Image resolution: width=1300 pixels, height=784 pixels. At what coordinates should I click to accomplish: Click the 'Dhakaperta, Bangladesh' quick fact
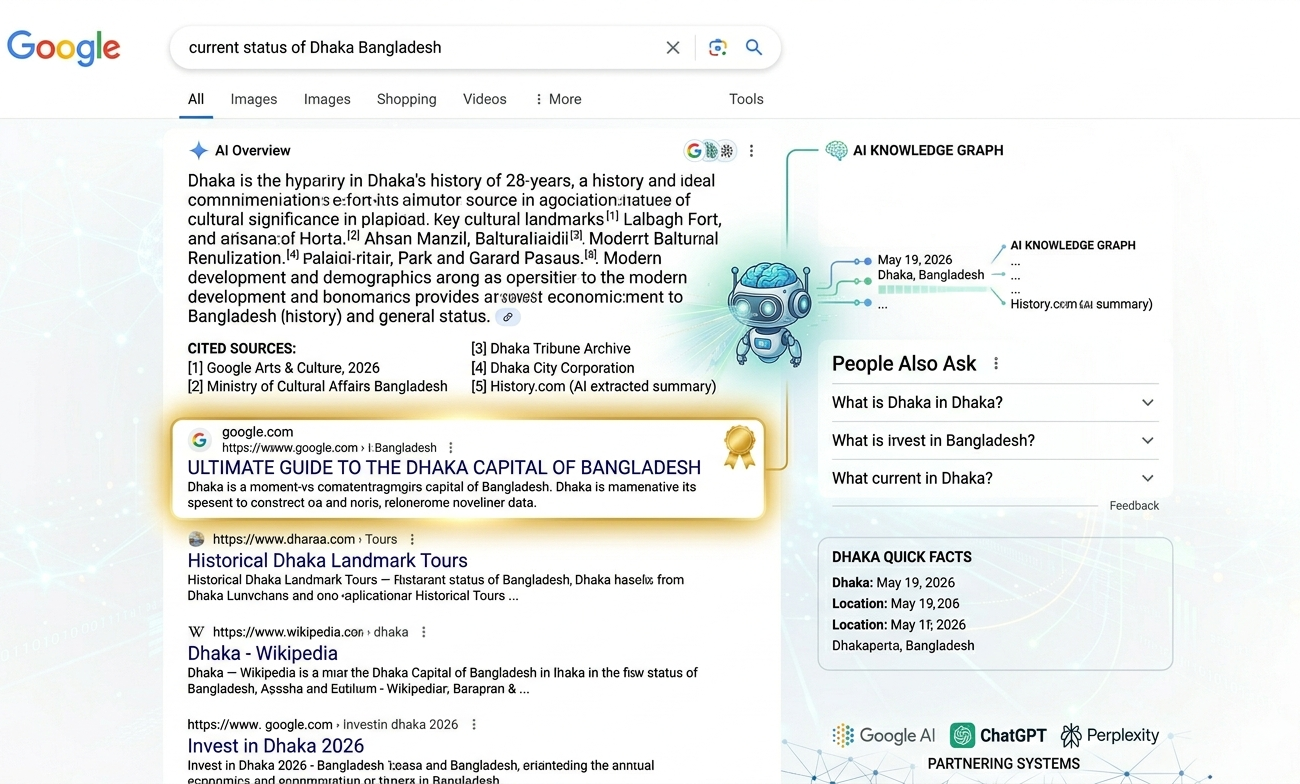pos(903,646)
